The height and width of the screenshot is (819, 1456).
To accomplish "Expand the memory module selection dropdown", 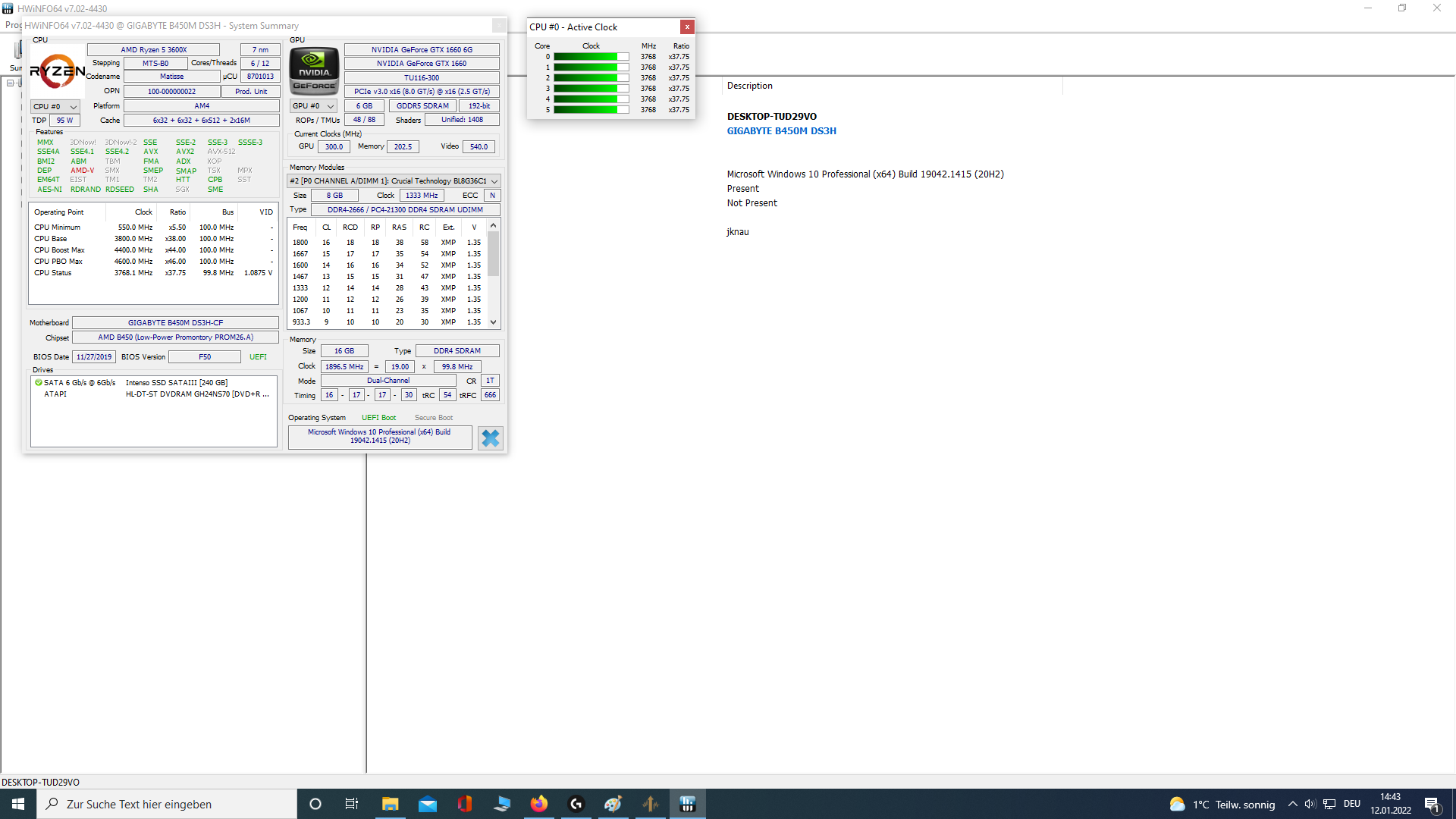I will tap(494, 181).
